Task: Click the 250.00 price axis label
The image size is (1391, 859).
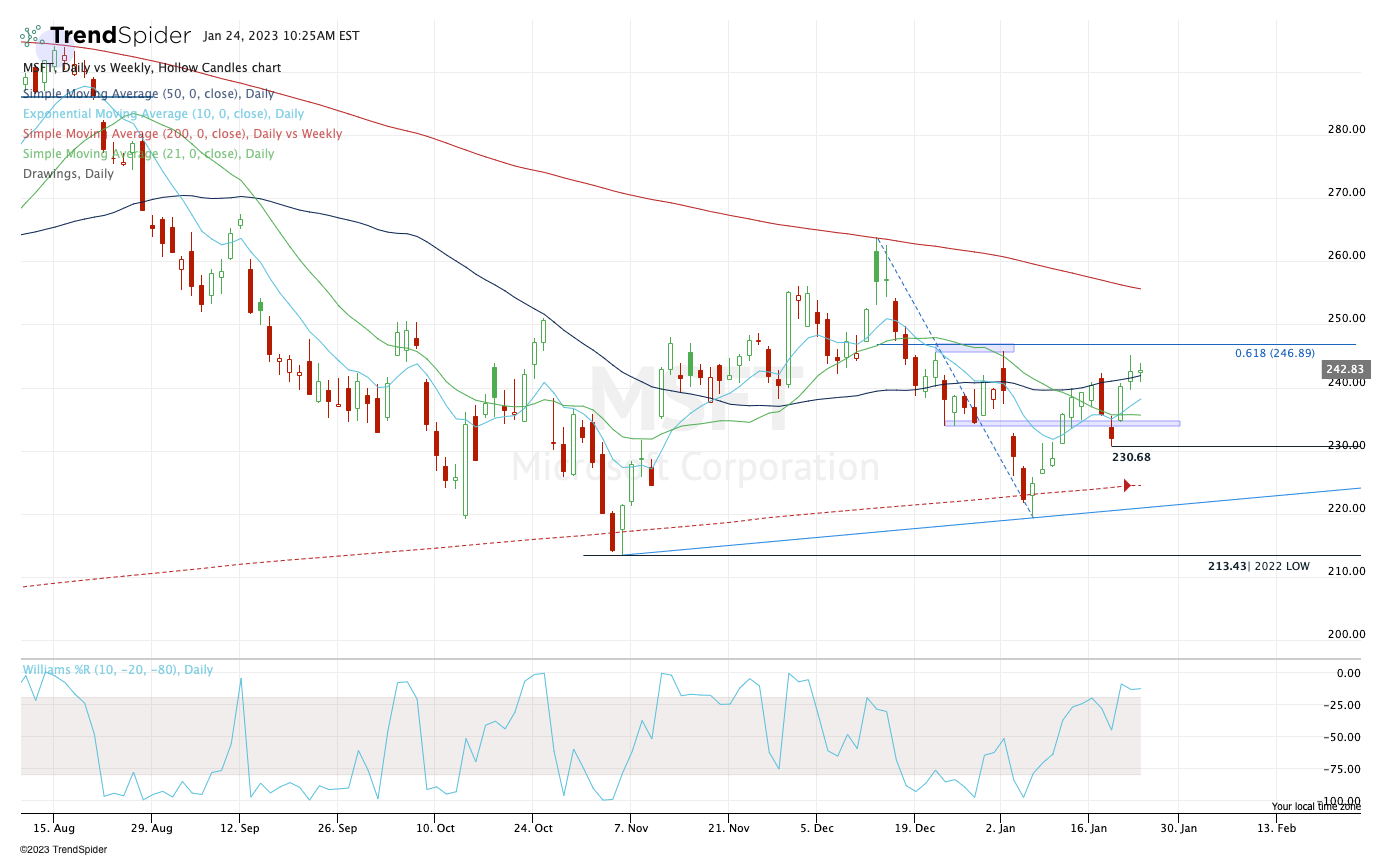Action: [1346, 318]
